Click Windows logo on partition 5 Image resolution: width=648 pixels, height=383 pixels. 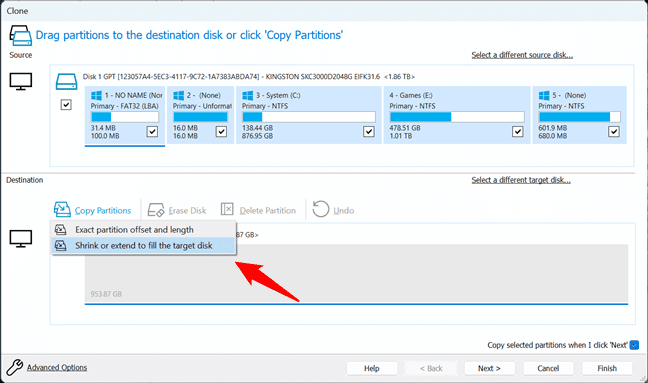[x=544, y=95]
